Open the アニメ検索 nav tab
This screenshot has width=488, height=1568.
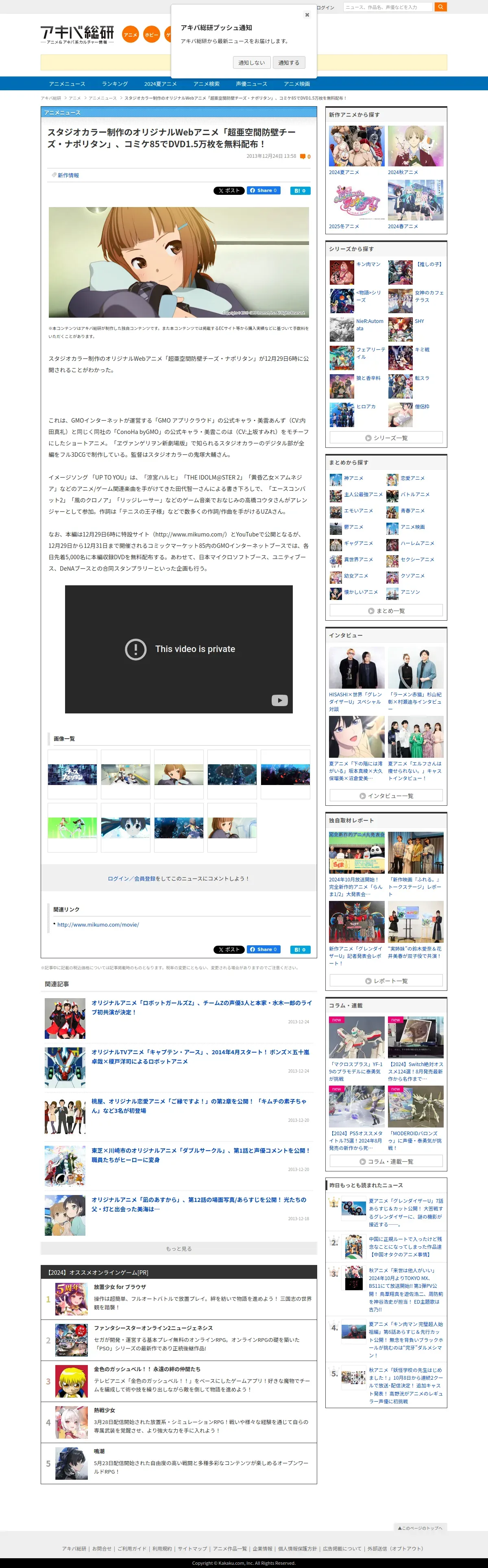(206, 84)
